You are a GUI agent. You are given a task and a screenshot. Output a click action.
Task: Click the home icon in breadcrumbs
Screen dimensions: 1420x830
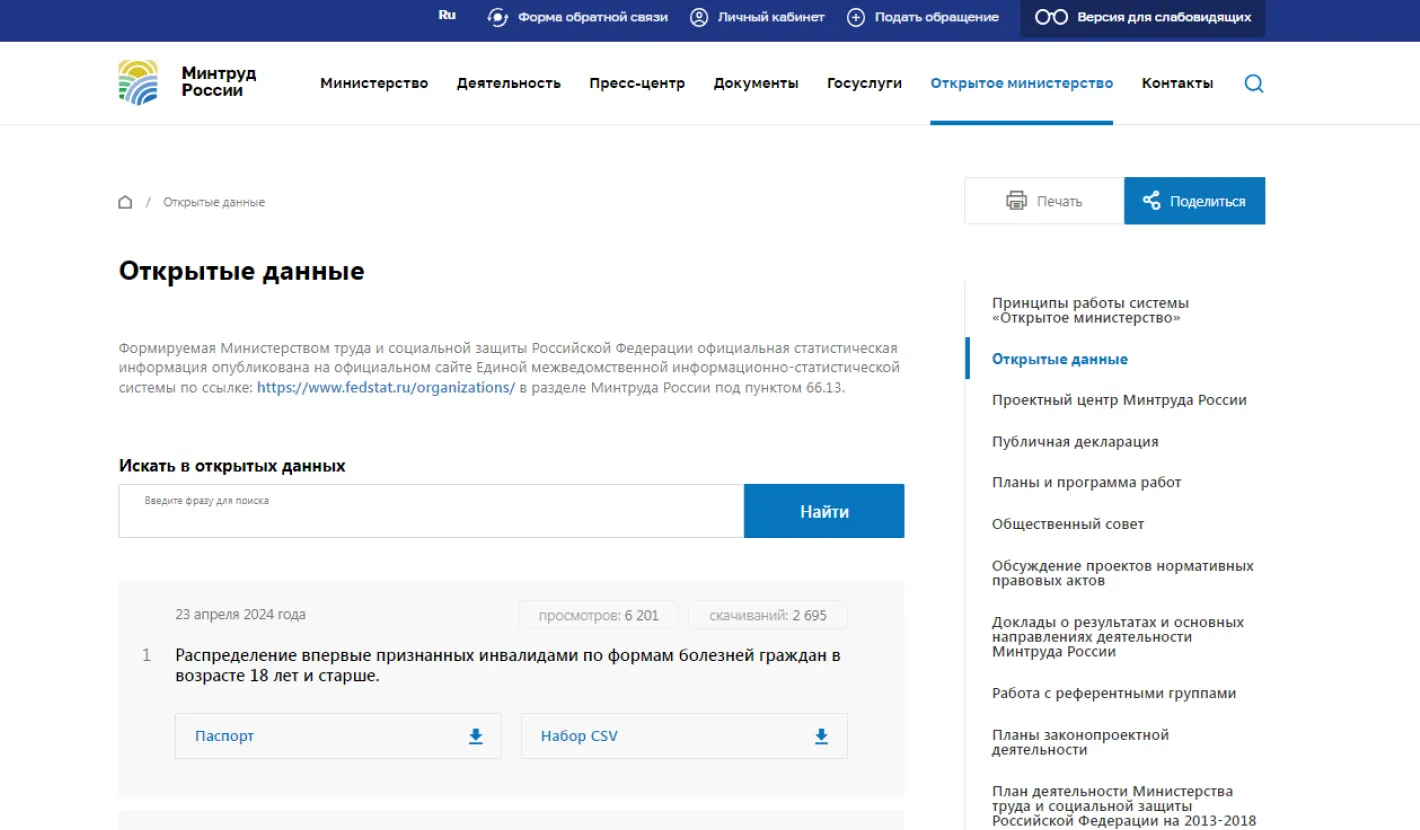[x=125, y=202]
